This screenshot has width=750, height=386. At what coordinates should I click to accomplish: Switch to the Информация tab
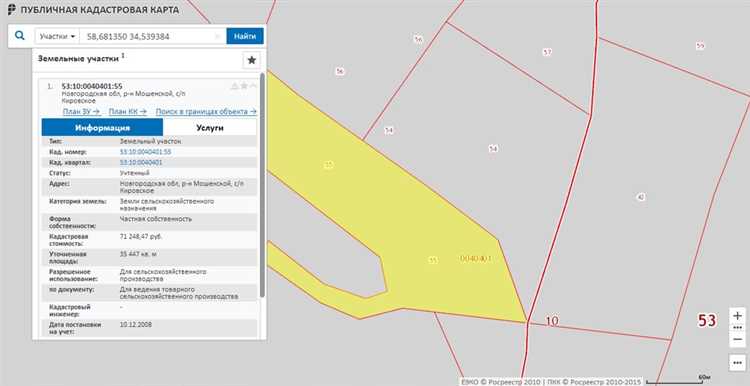(x=102, y=128)
